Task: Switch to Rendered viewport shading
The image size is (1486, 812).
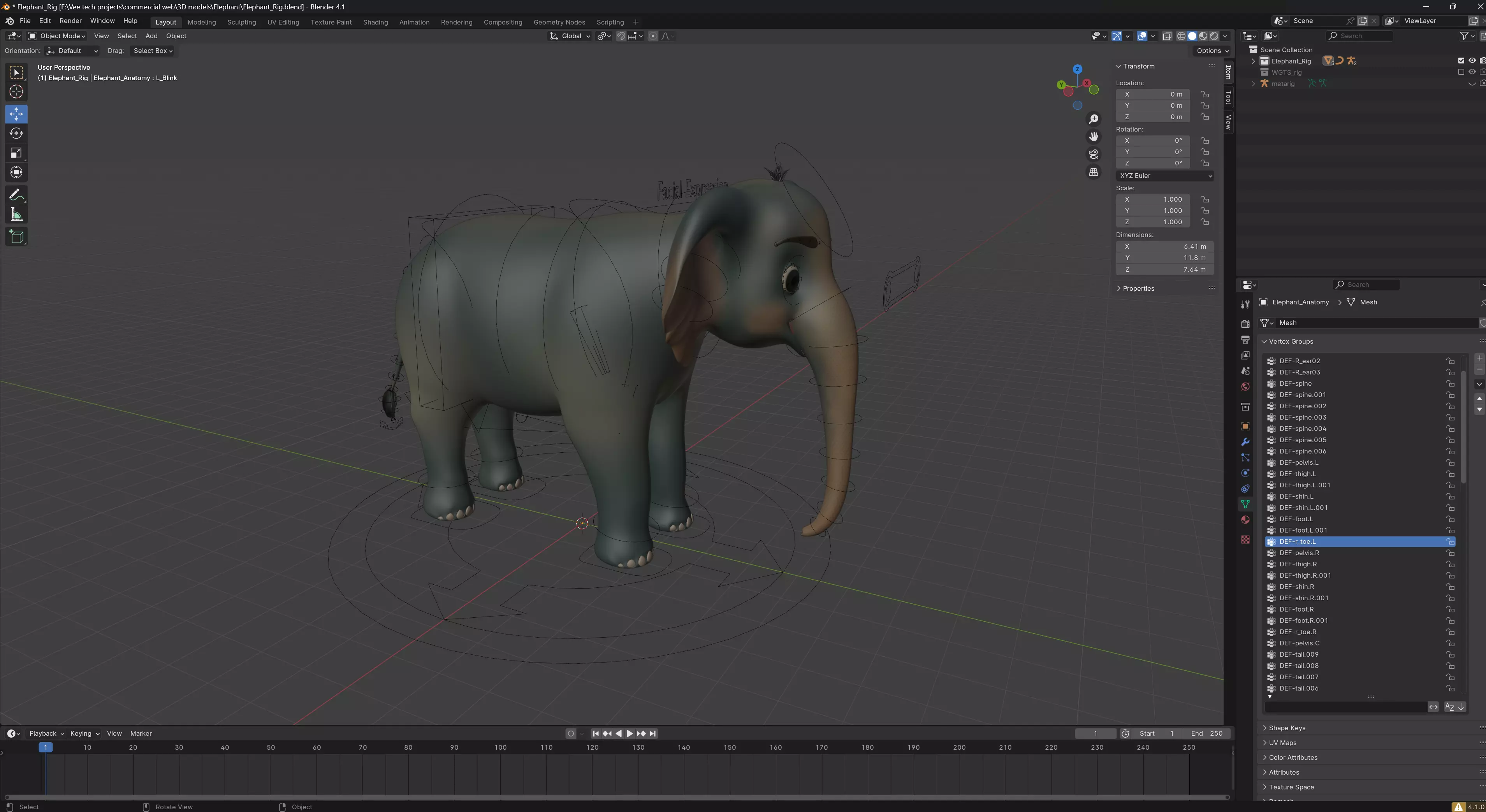Action: (x=1214, y=36)
